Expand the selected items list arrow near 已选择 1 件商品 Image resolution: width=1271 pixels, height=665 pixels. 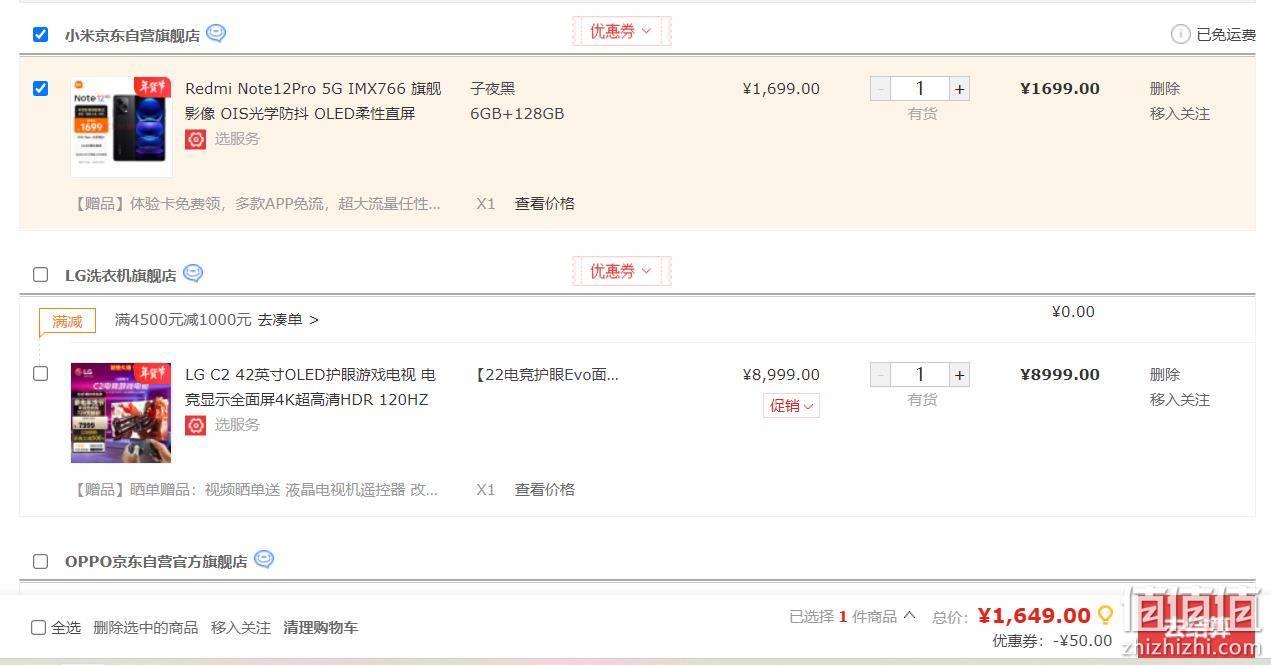click(909, 616)
